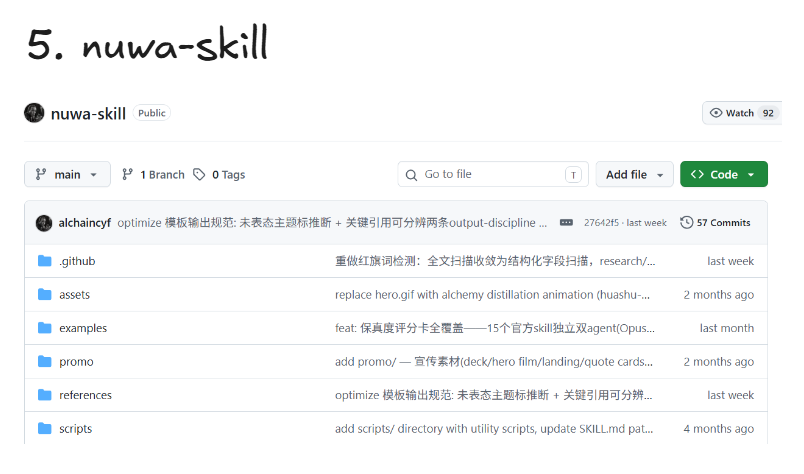
Task: Open the .github folder
Action: [x=77, y=261]
